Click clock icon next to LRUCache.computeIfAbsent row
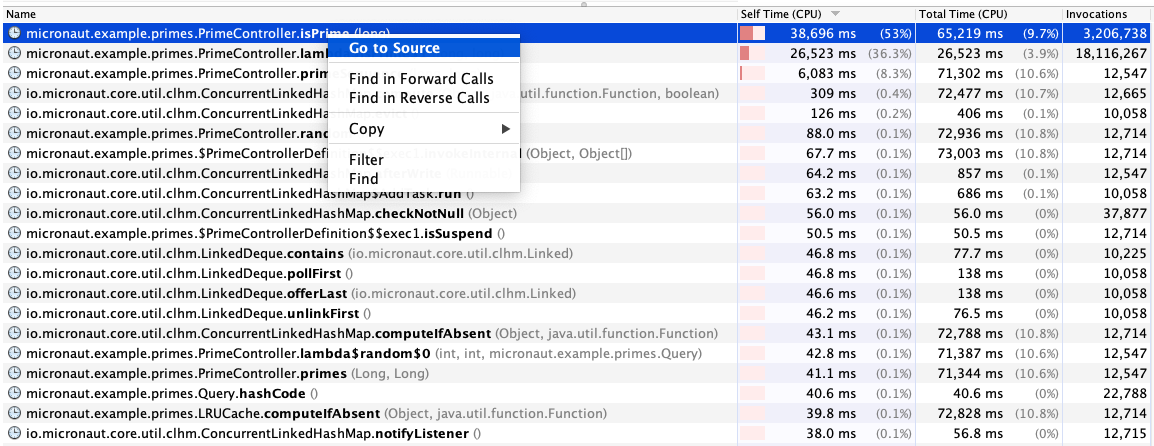Viewport: 1154px width, 446px height. click(14, 413)
